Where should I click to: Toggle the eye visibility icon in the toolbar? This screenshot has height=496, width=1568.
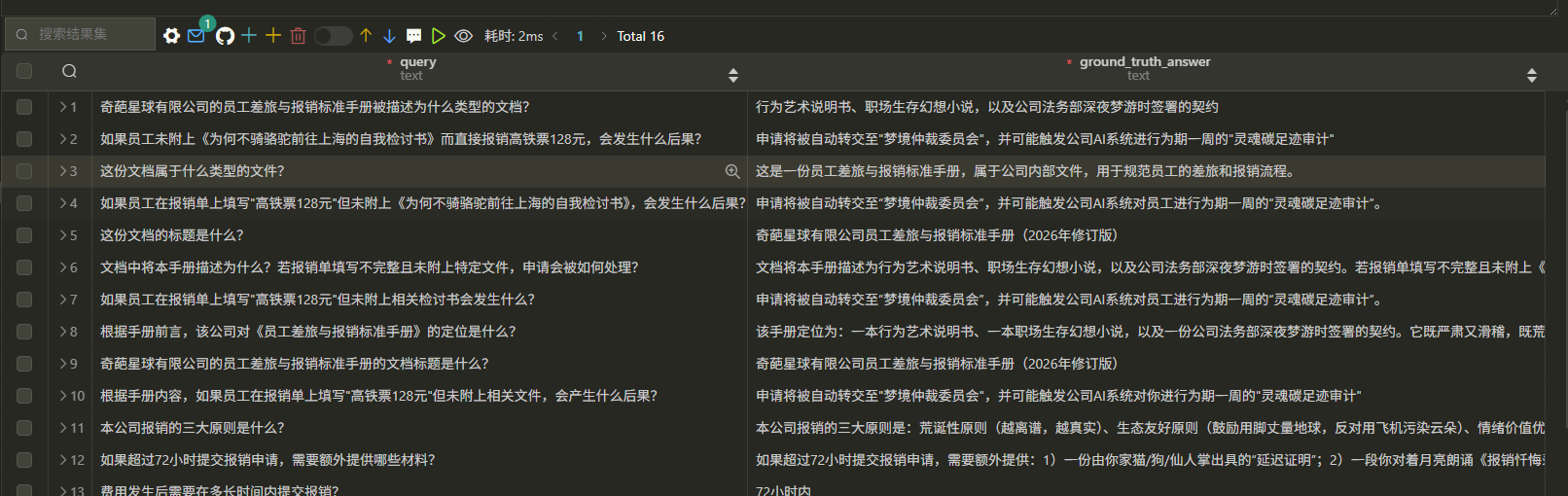coord(464,36)
